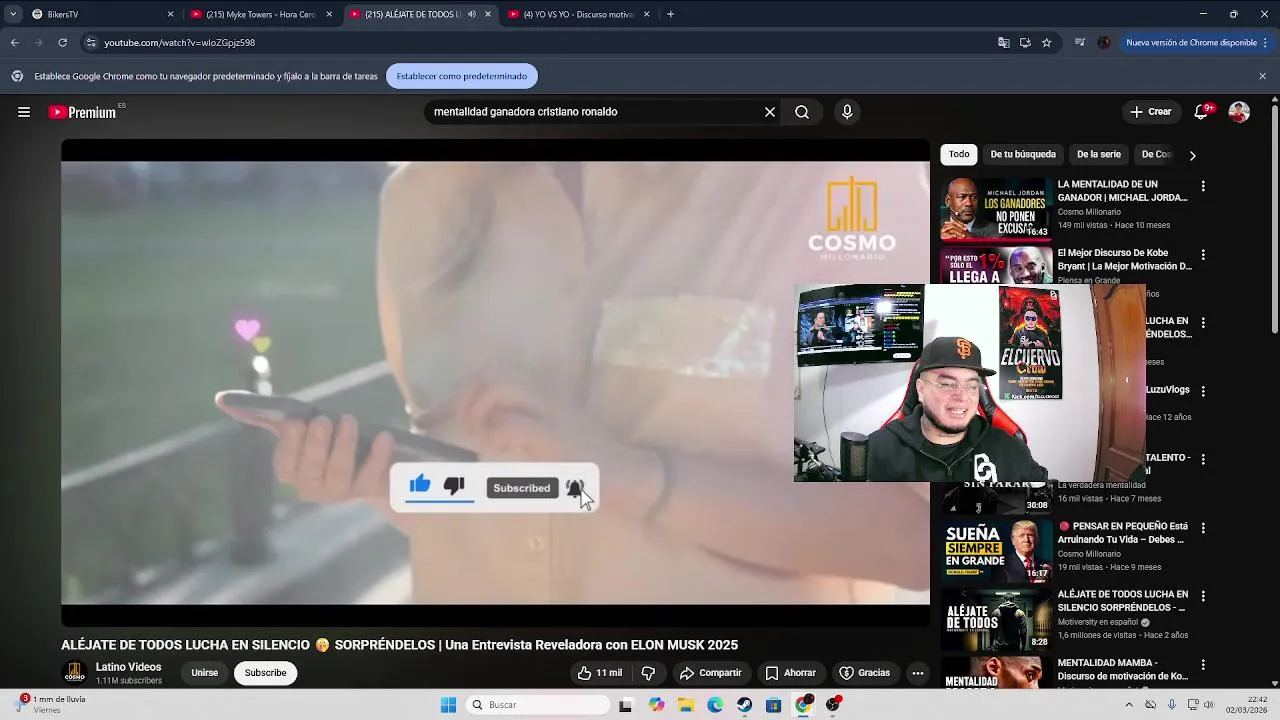1280x720 pixels.
Task: Expand hidden system tray icons
Action: 1129,705
